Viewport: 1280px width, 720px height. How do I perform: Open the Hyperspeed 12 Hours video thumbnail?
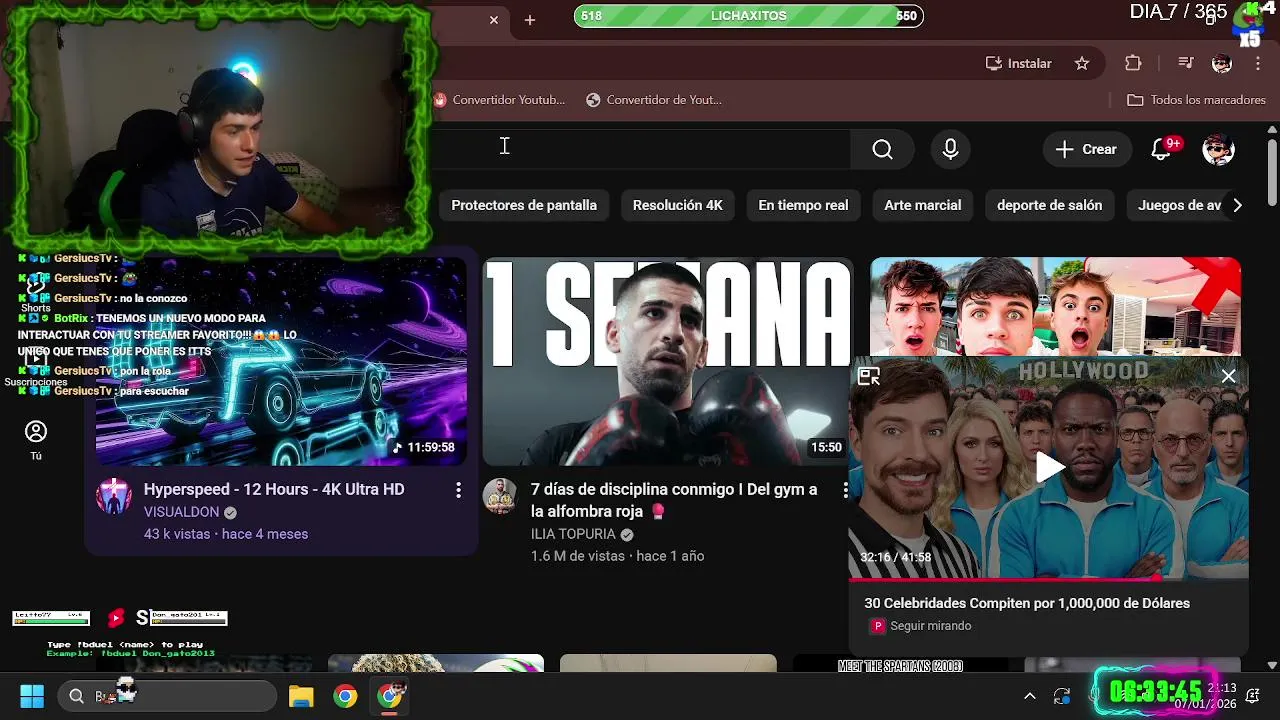pos(281,361)
